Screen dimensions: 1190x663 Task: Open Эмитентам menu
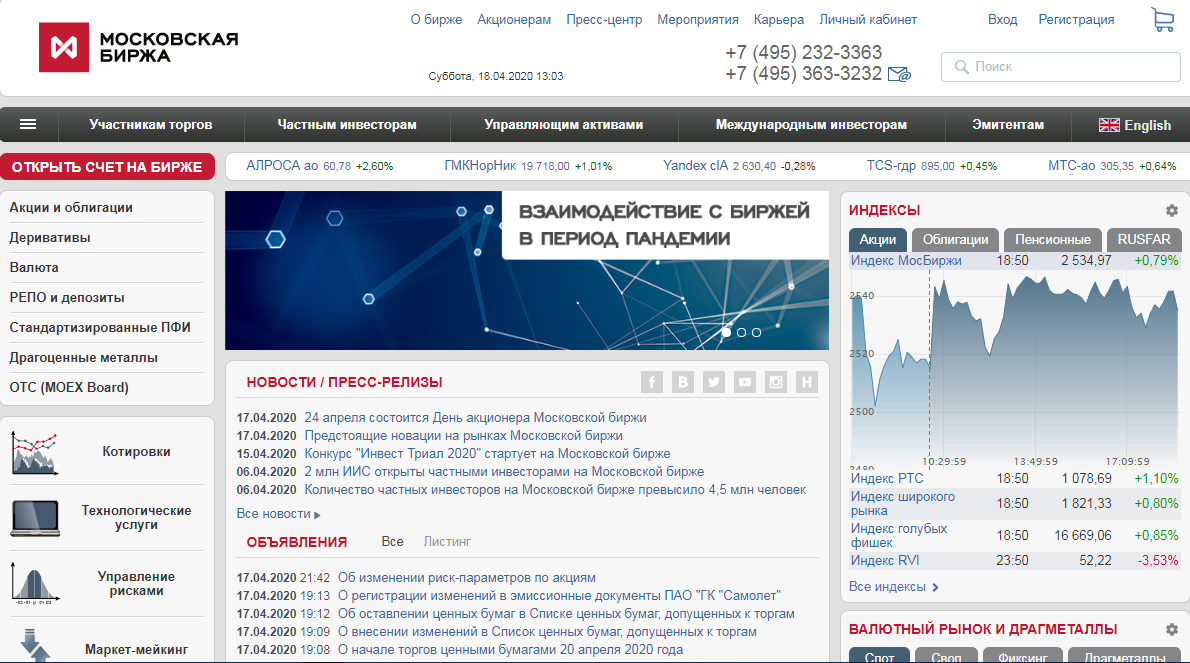(1008, 124)
